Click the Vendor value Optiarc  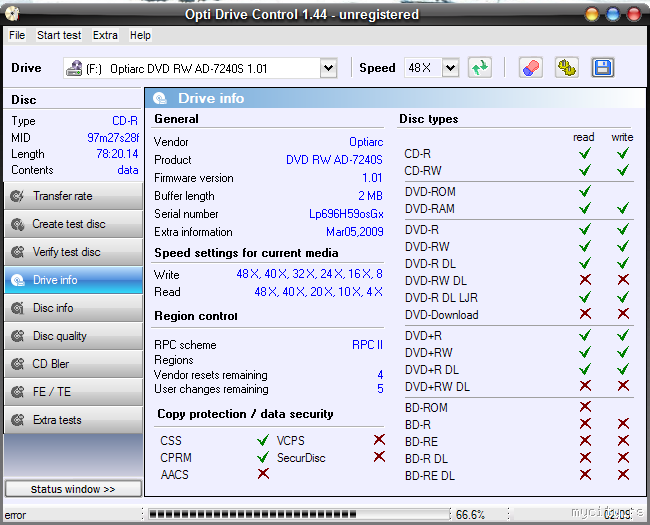click(366, 142)
